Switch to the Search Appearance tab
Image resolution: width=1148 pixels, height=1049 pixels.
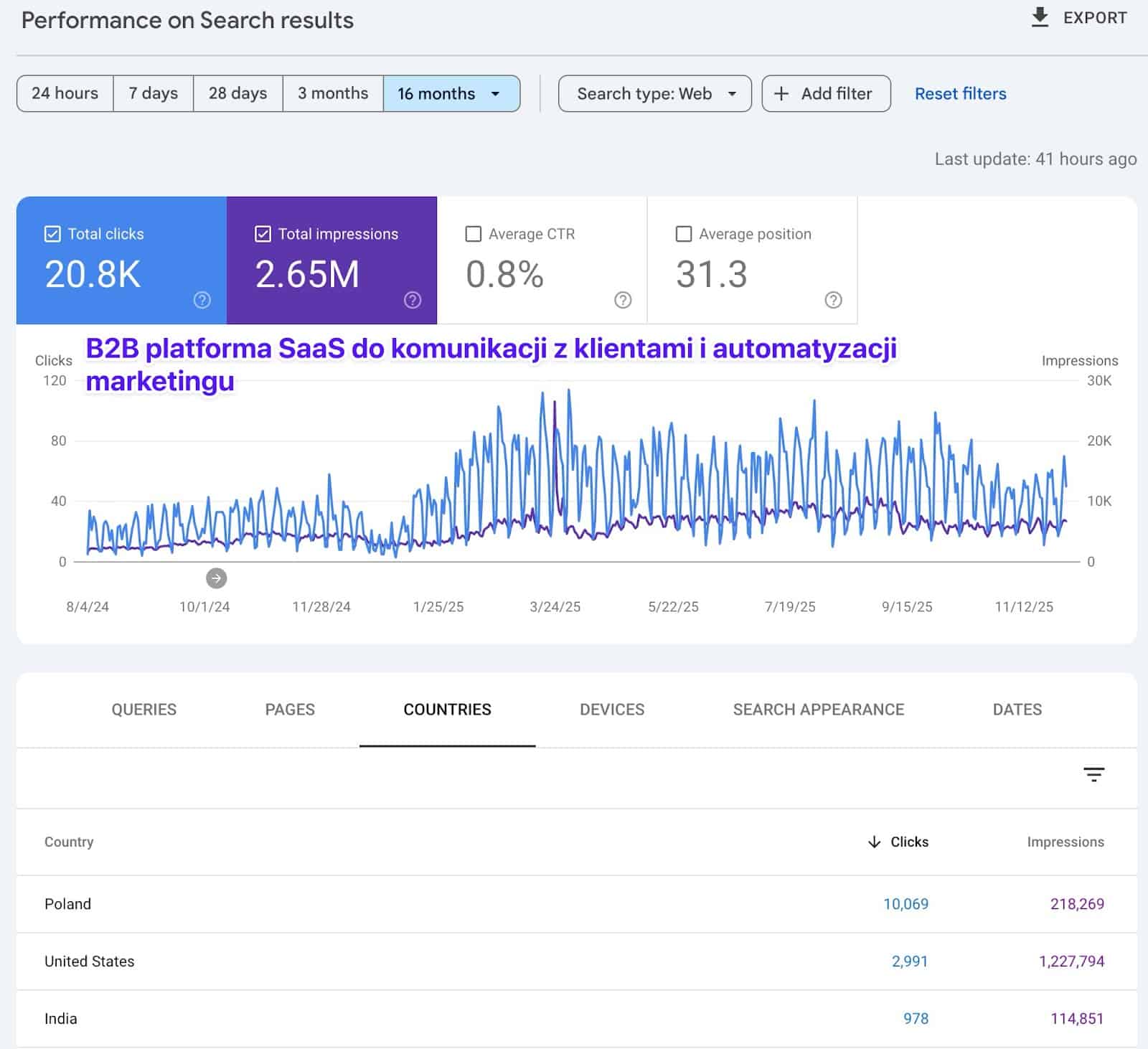818,710
